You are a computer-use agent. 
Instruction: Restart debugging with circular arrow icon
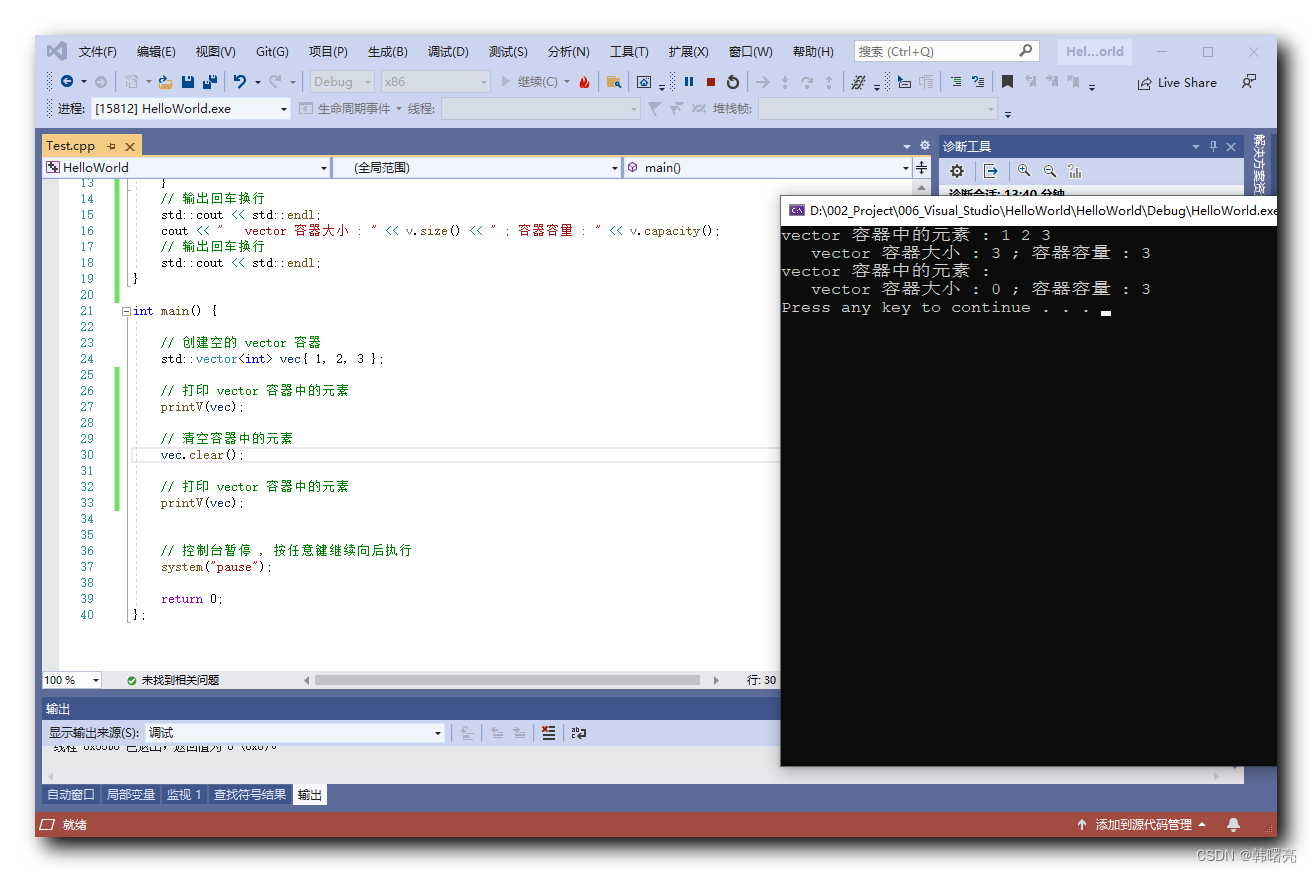click(x=733, y=82)
